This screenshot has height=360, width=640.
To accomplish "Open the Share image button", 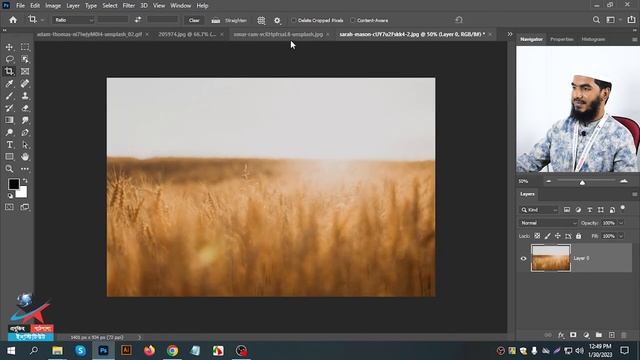I will (x=631, y=20).
